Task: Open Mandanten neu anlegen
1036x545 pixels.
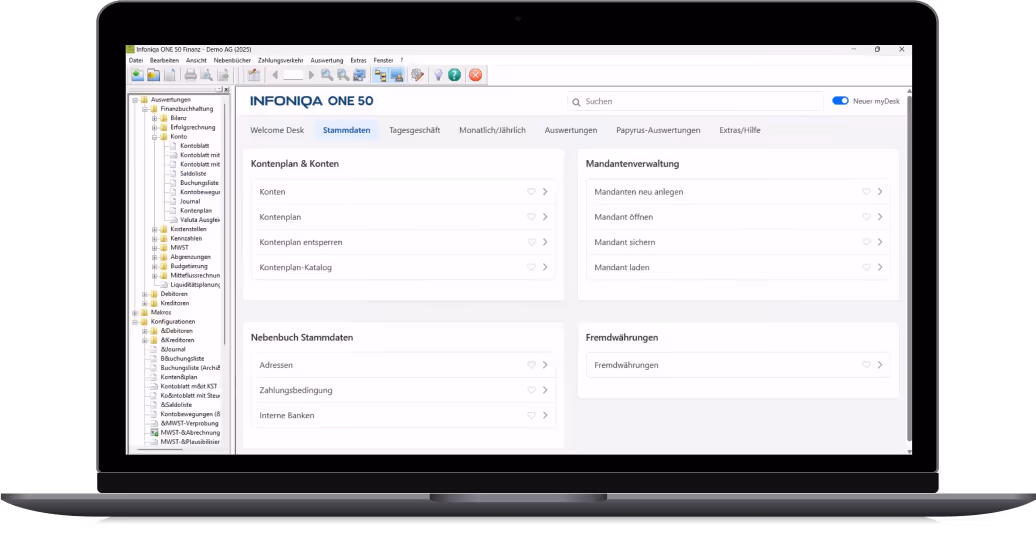Action: click(738, 192)
